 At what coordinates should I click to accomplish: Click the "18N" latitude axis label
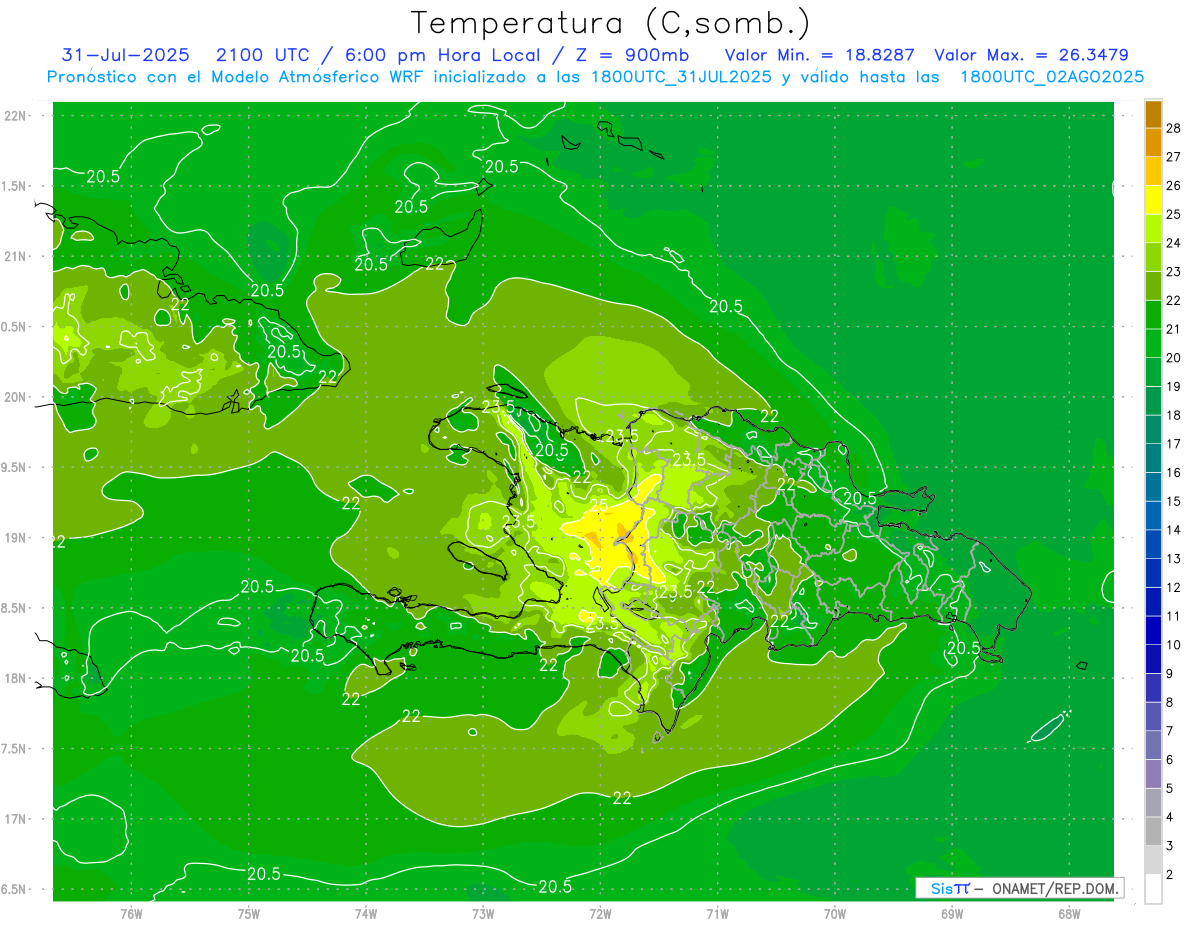15,679
